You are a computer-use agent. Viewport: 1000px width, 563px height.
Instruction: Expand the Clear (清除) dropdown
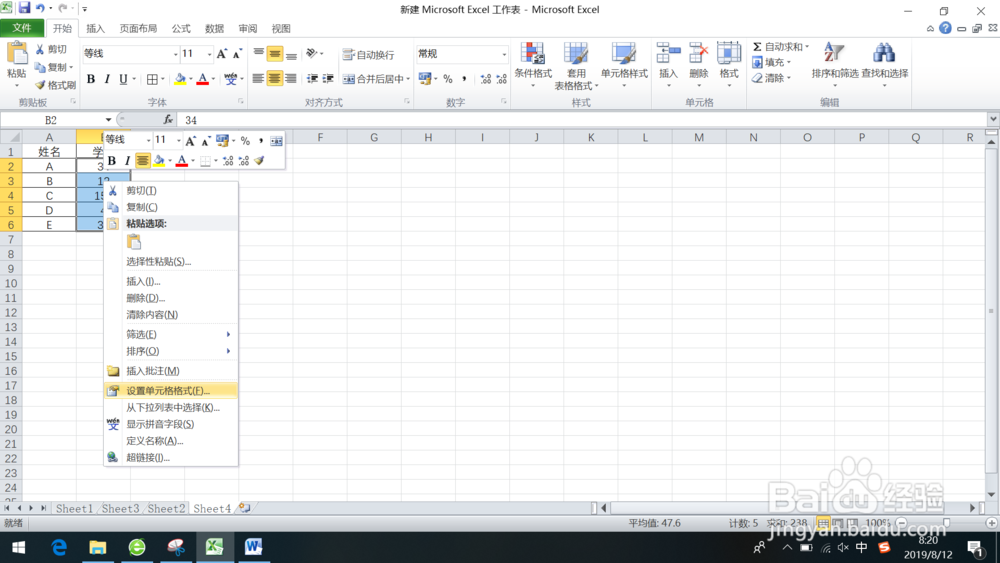(x=789, y=78)
